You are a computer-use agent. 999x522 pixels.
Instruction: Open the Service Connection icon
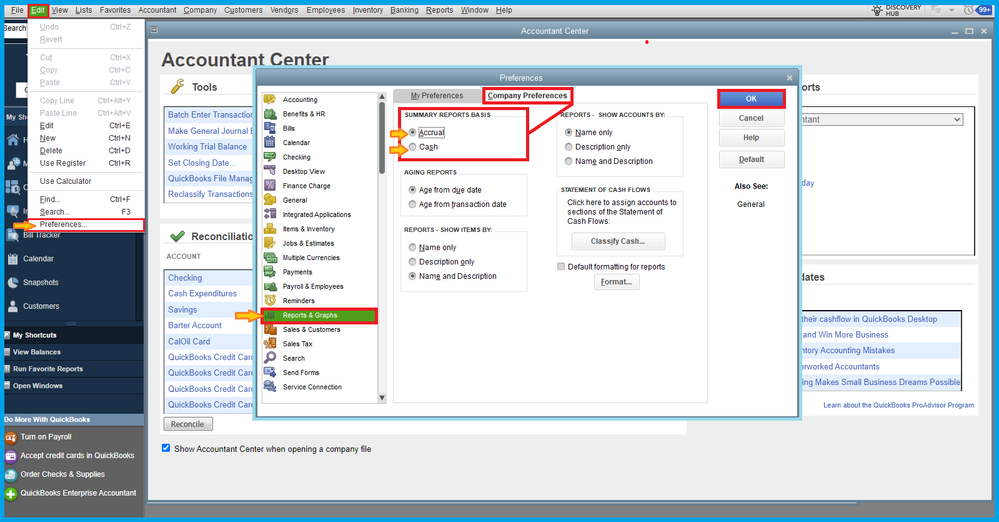[x=270, y=386]
